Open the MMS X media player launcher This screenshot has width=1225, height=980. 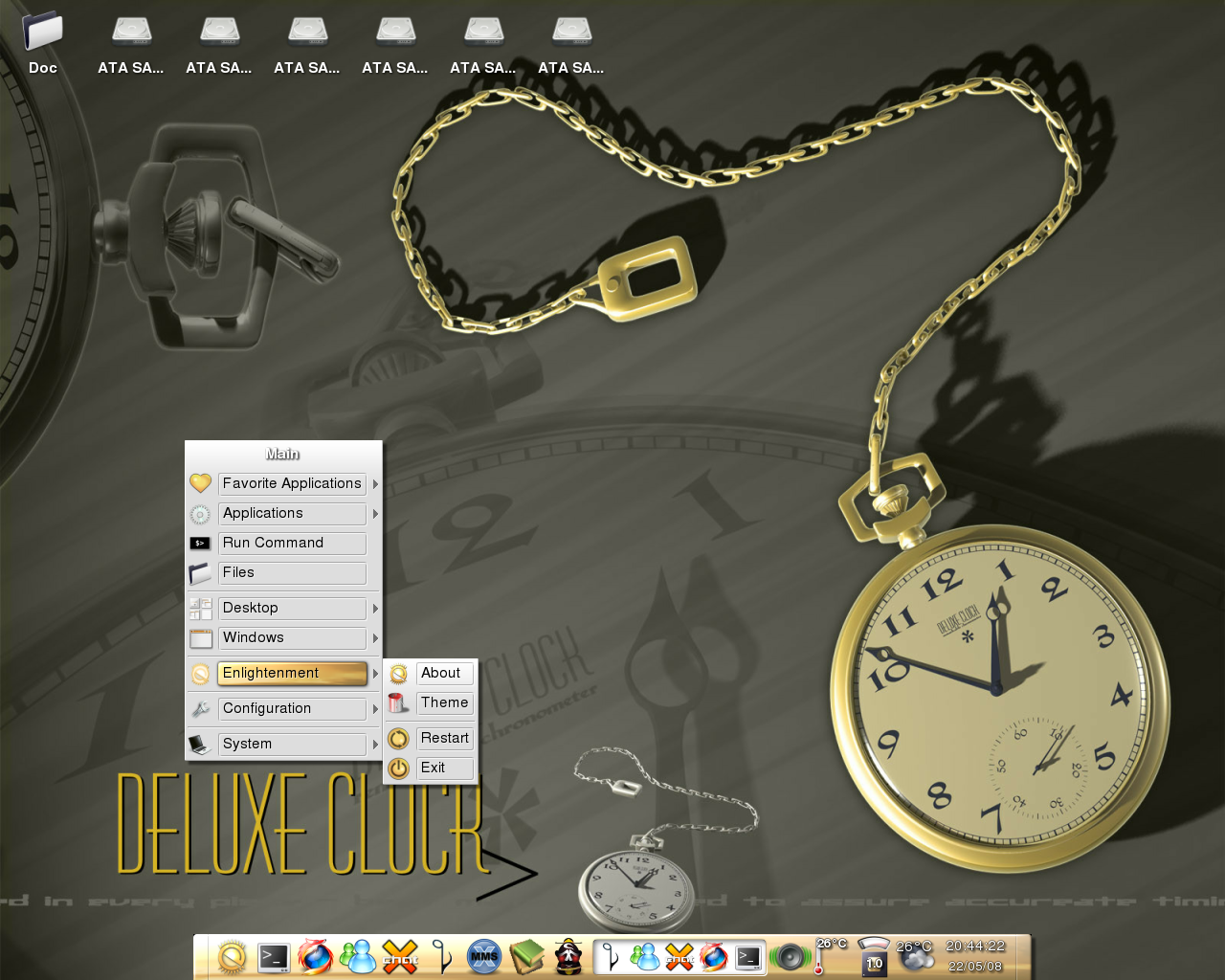[x=484, y=956]
